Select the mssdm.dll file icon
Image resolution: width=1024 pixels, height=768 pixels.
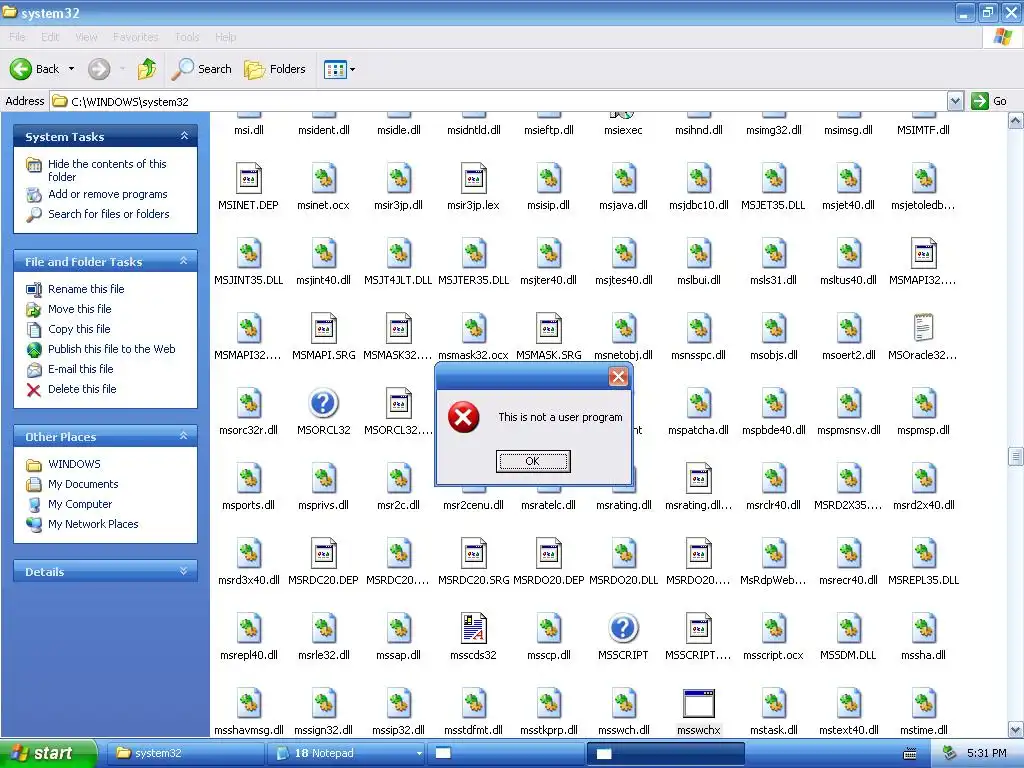[x=848, y=628]
